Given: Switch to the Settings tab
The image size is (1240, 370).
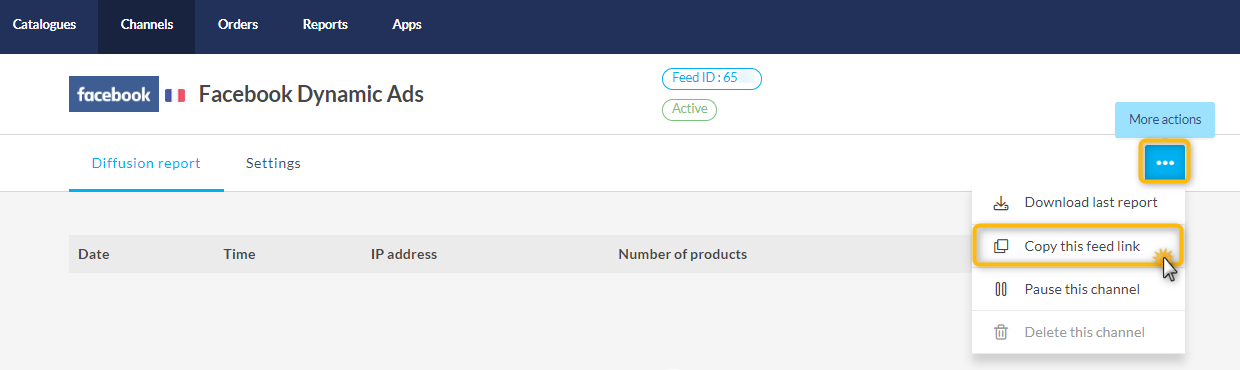Looking at the screenshot, I should [273, 163].
